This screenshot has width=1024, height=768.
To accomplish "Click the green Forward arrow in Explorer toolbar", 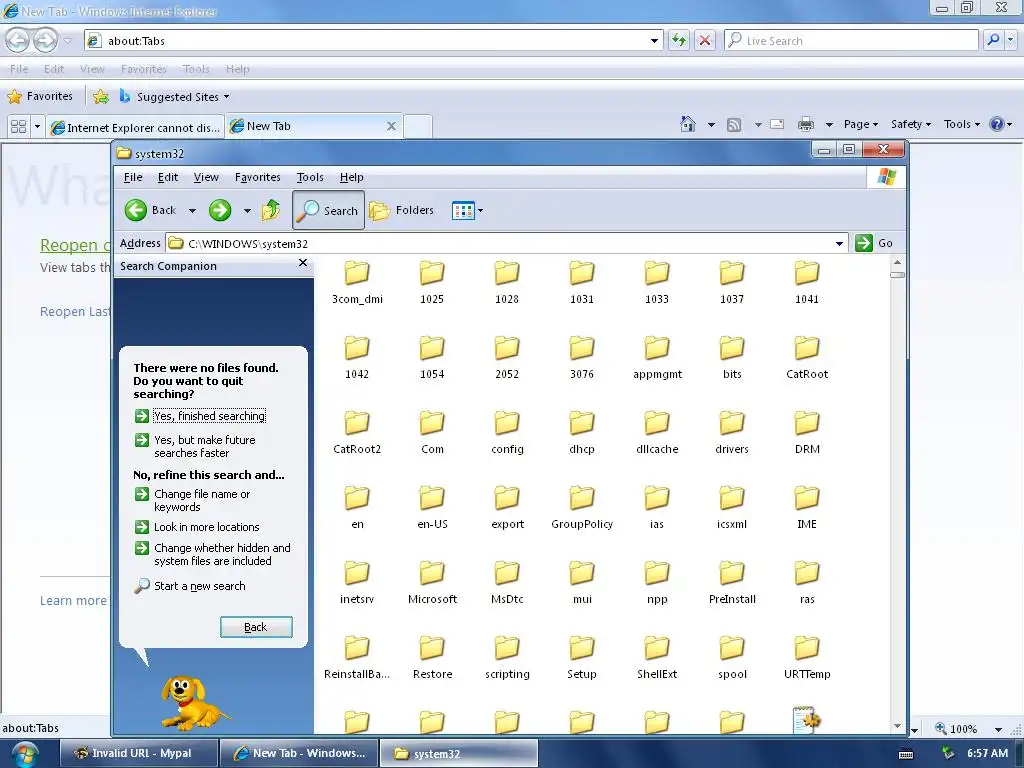I will click(x=220, y=210).
